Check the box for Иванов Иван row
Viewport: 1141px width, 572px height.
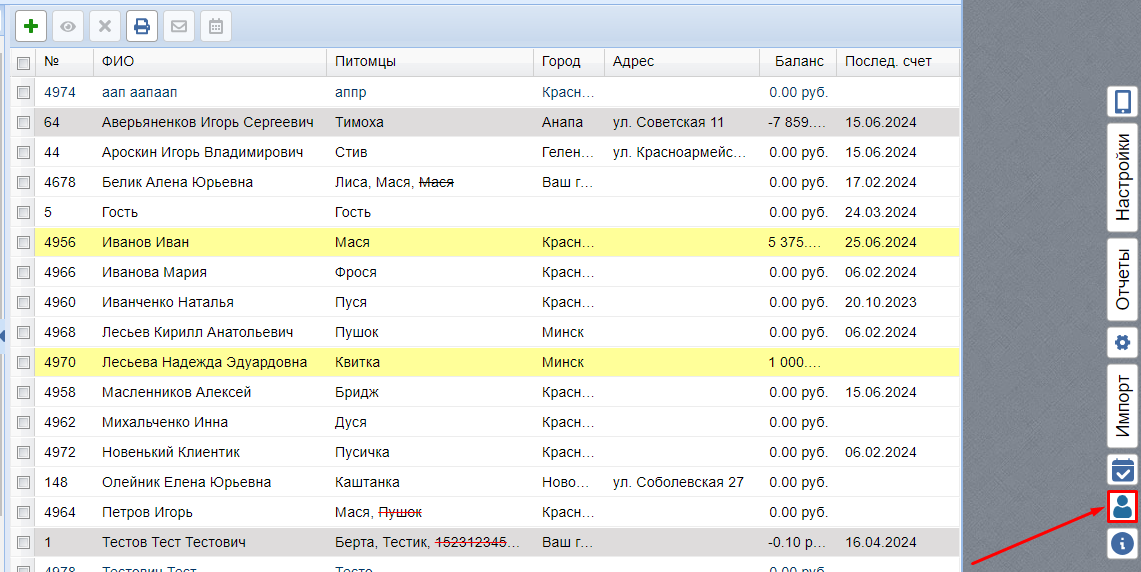point(23,242)
